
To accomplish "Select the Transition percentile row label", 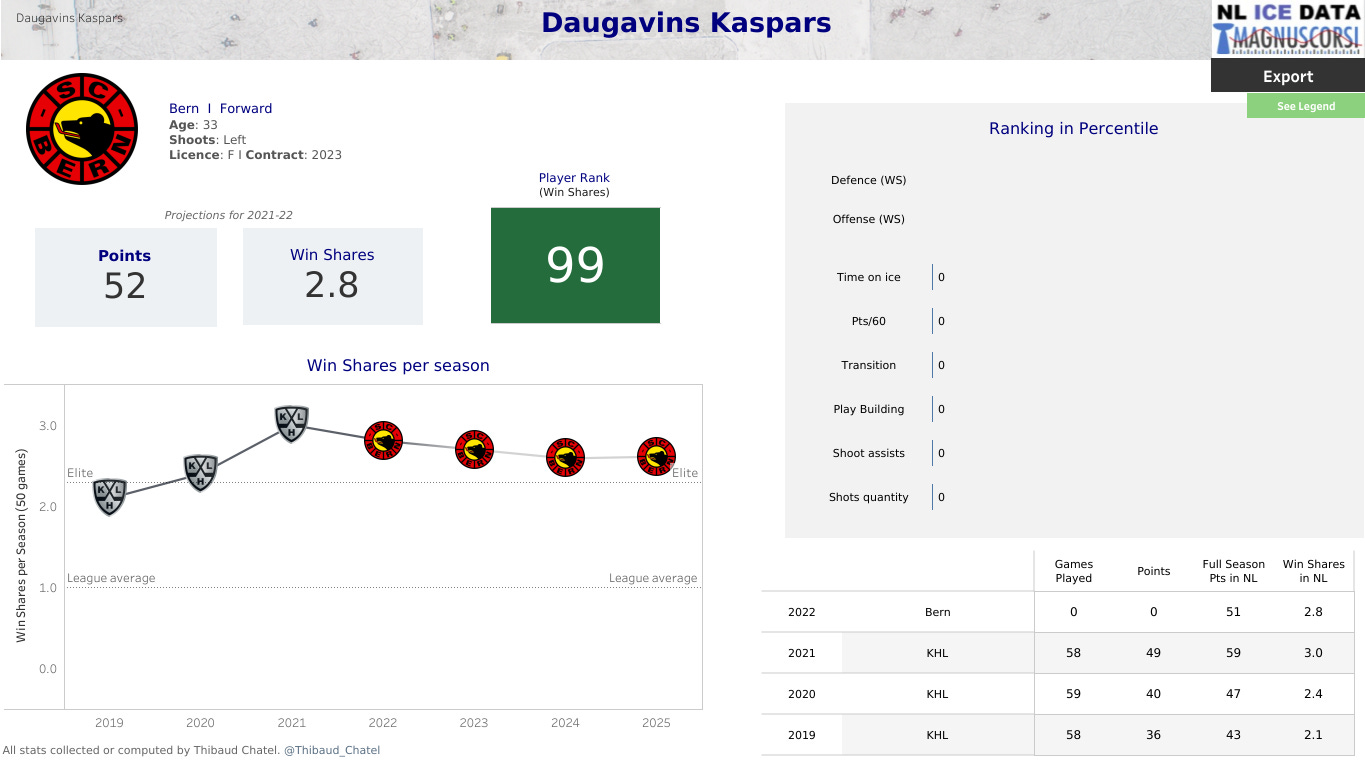I will point(868,365).
